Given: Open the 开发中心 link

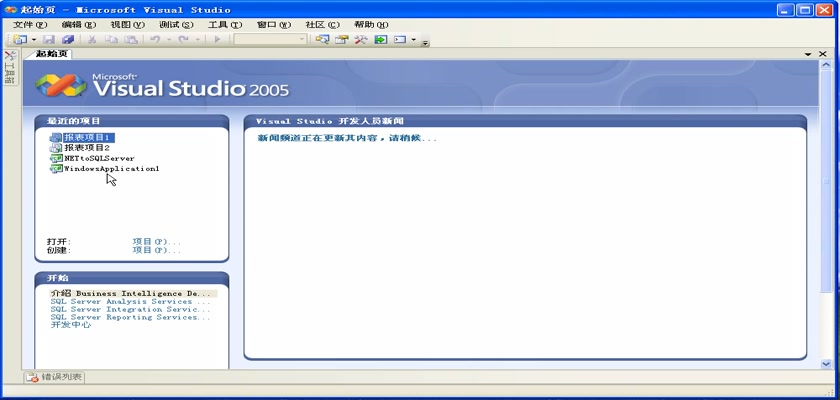Looking at the screenshot, I should [71, 325].
